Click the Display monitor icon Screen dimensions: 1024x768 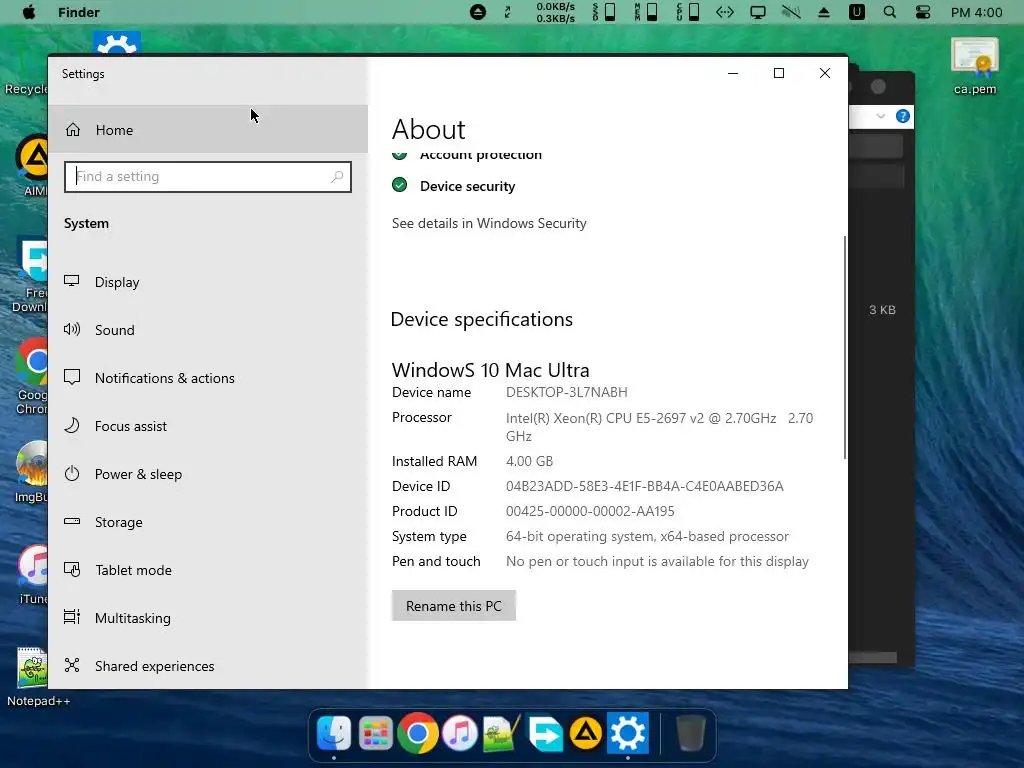pyautogui.click(x=72, y=281)
